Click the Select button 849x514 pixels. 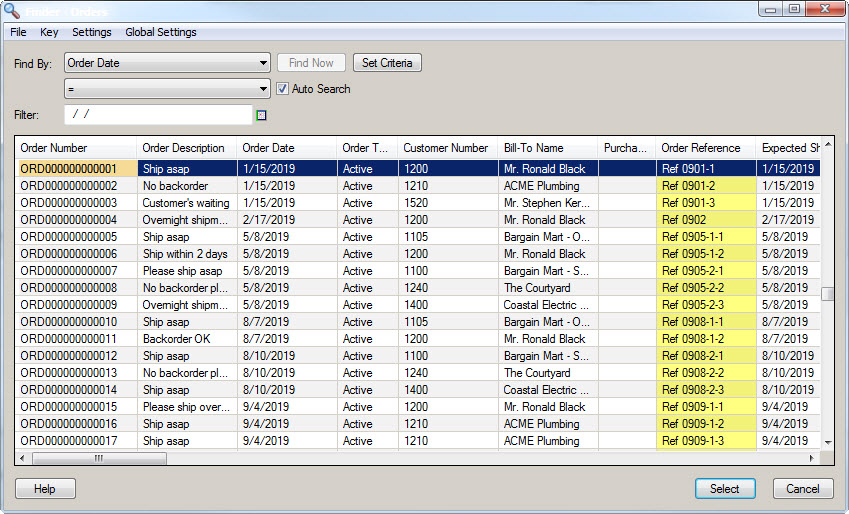tap(725, 489)
